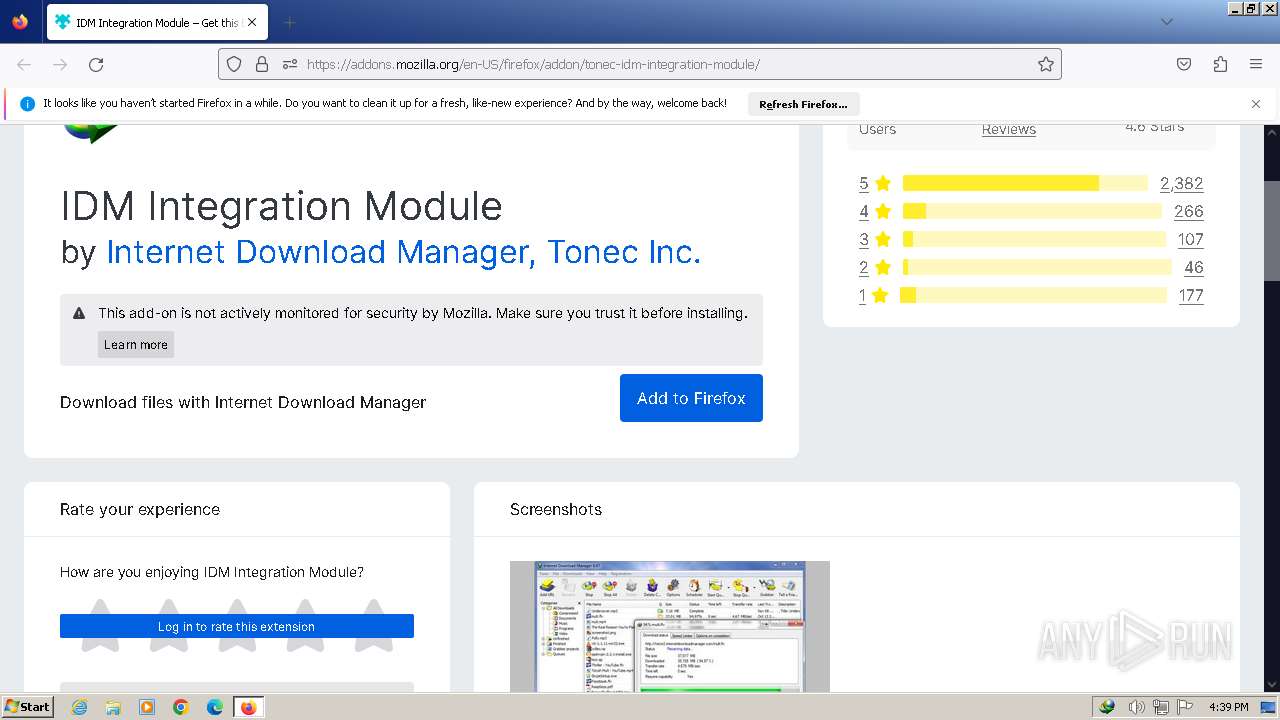Open the network tray icon
Viewport: 1280px width, 720px height.
tap(1162, 707)
